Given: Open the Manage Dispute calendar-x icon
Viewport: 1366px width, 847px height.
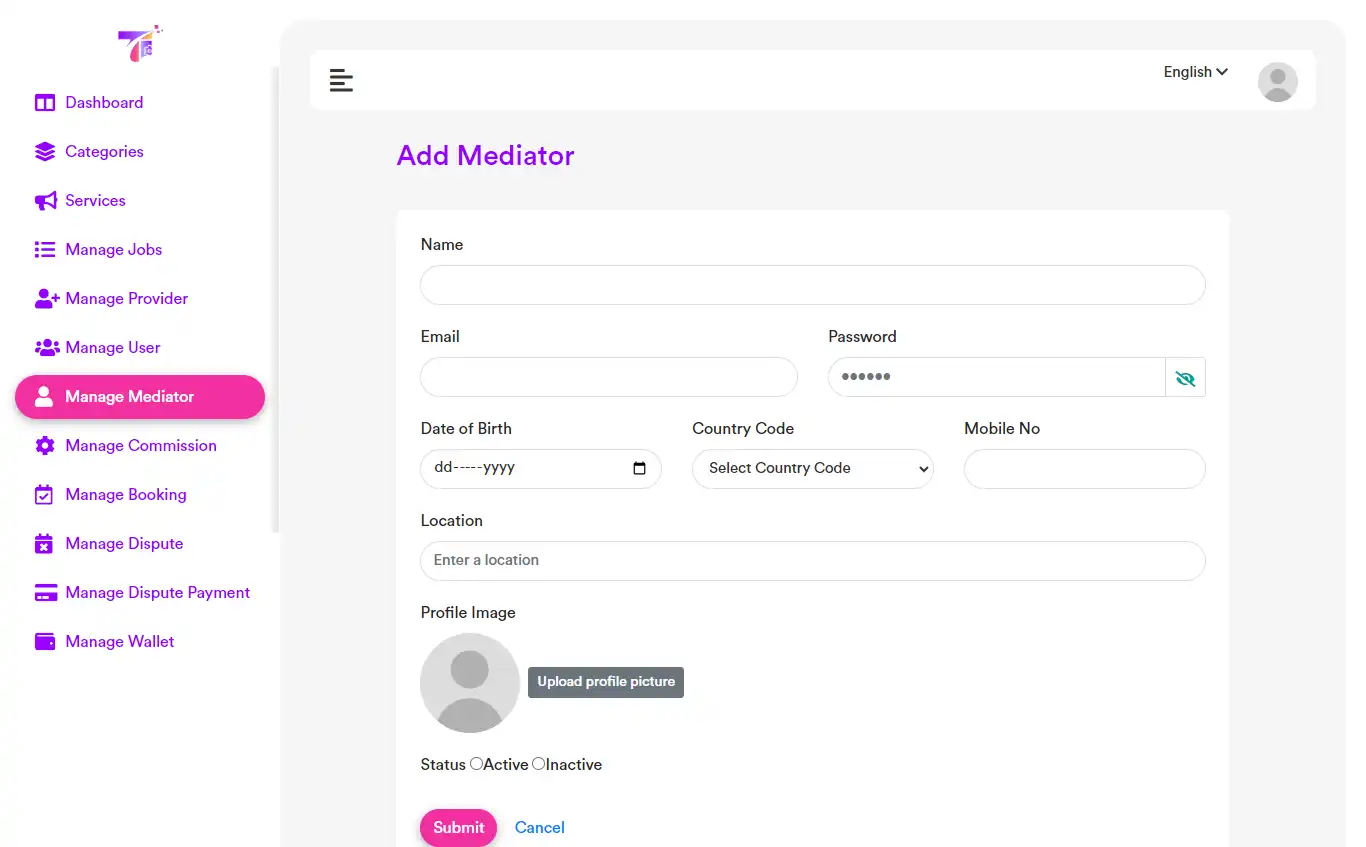Looking at the screenshot, I should [45, 543].
